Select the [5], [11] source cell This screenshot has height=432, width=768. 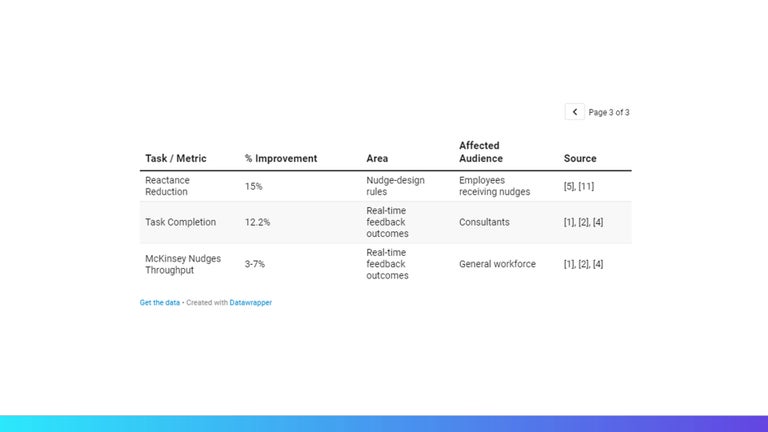point(578,186)
